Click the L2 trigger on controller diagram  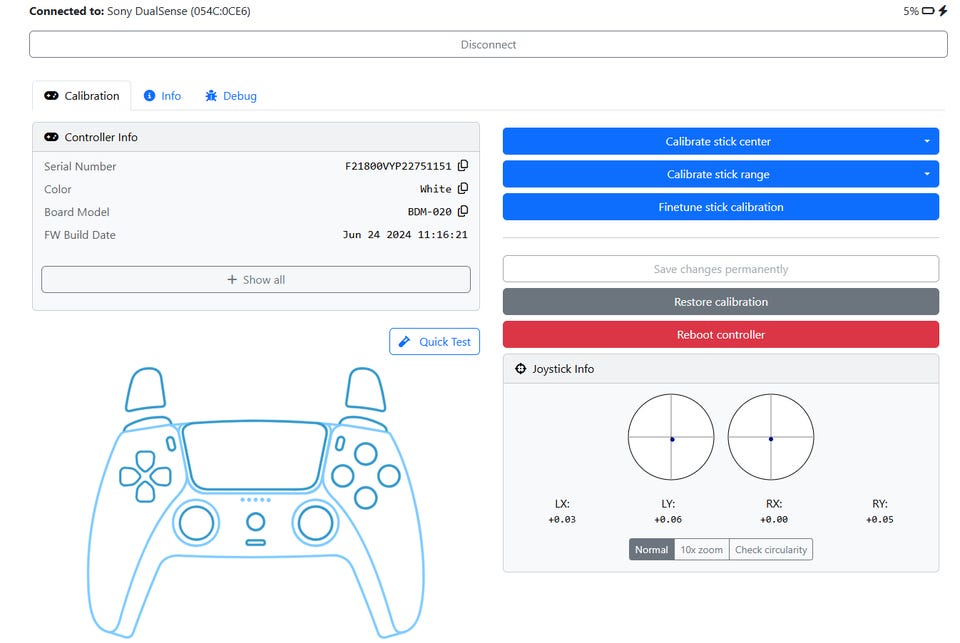(145, 389)
